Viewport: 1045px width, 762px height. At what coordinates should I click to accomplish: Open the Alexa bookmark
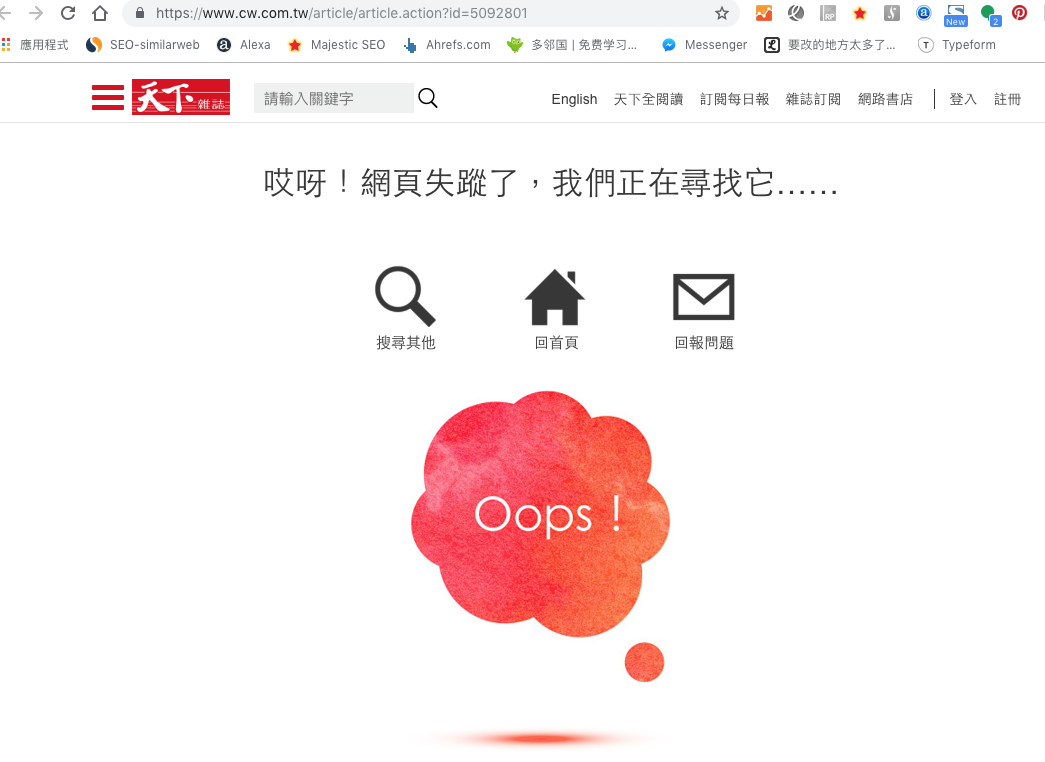point(244,45)
